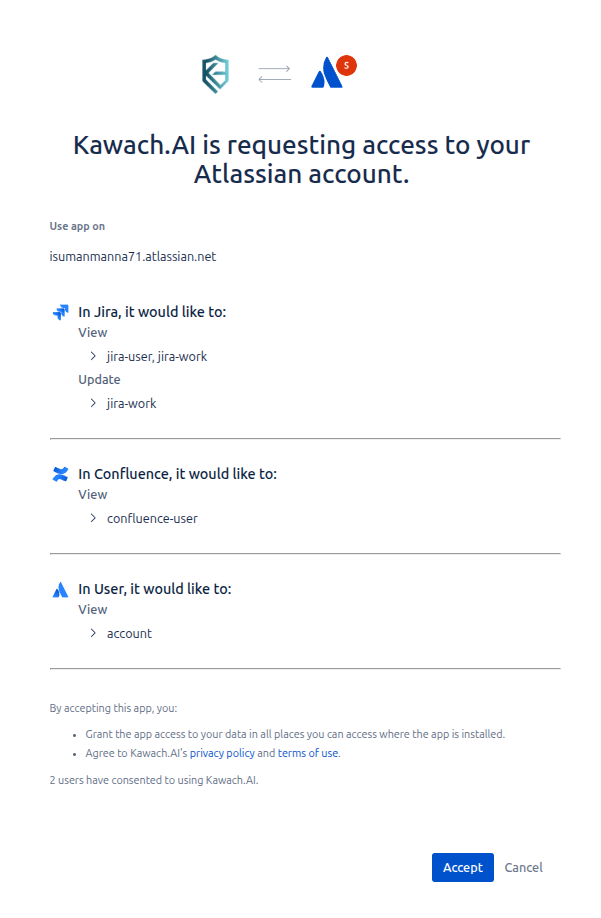This screenshot has height=918, width=601.
Task: Cancel the access request
Action: tap(523, 867)
